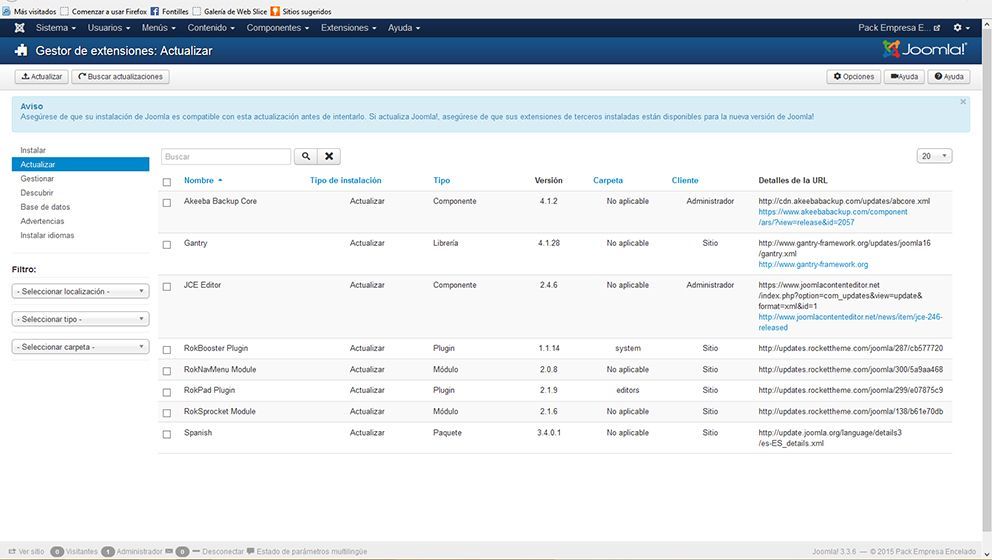Check the Akeeba Backup Core row checkbox
This screenshot has height=560, width=992.
167,203
